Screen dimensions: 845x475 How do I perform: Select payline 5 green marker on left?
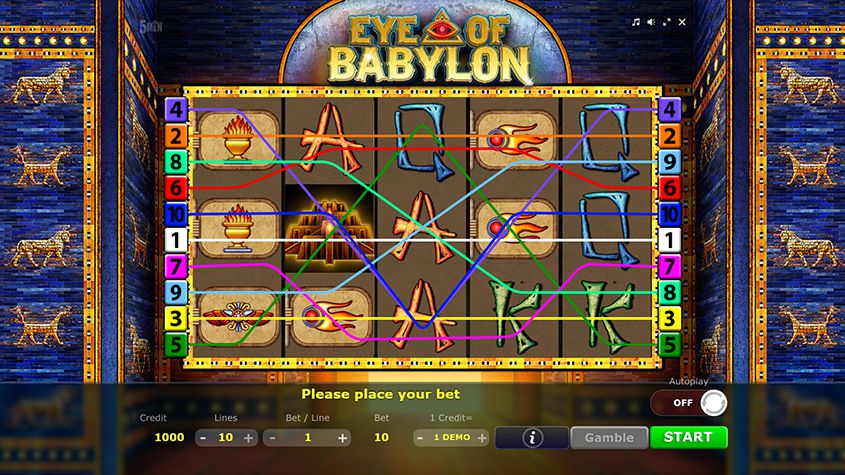pos(176,345)
